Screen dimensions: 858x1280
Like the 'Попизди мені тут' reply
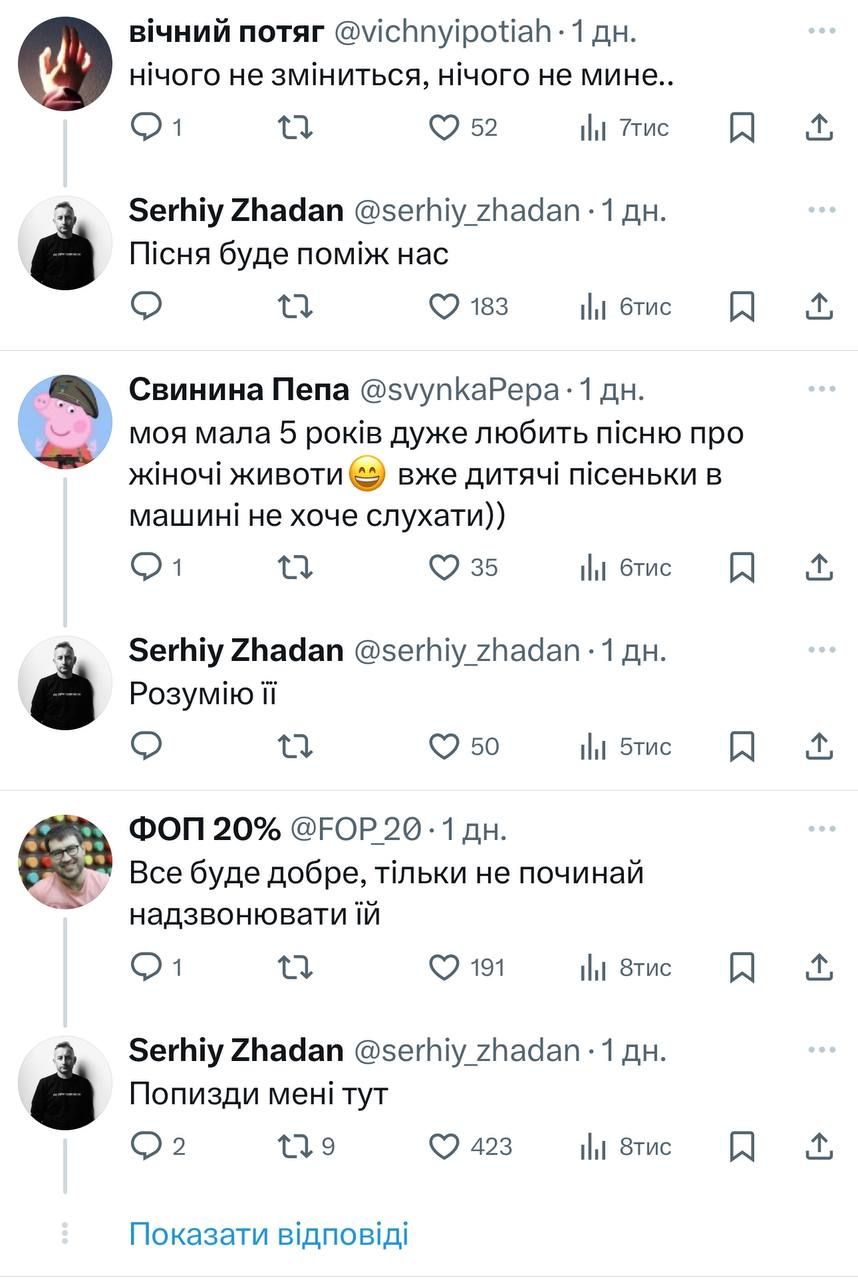tap(444, 1146)
